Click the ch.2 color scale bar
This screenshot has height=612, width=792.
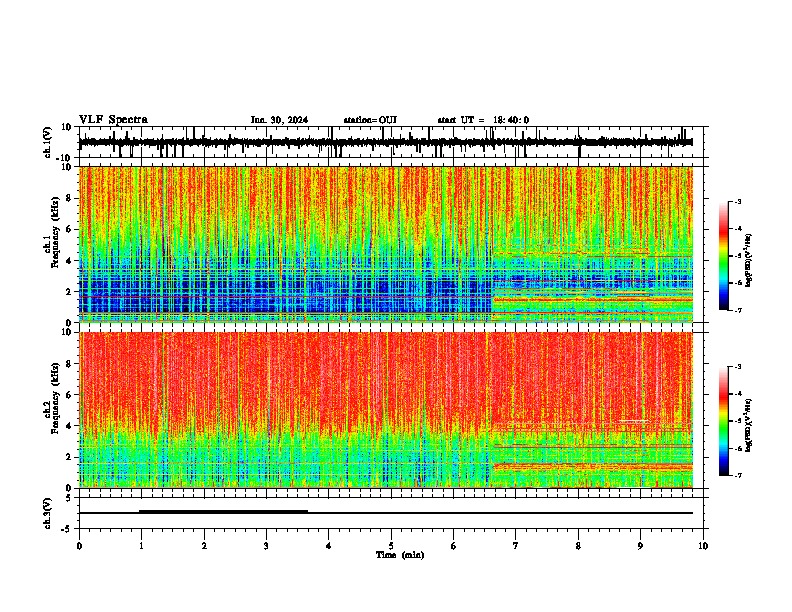(723, 421)
